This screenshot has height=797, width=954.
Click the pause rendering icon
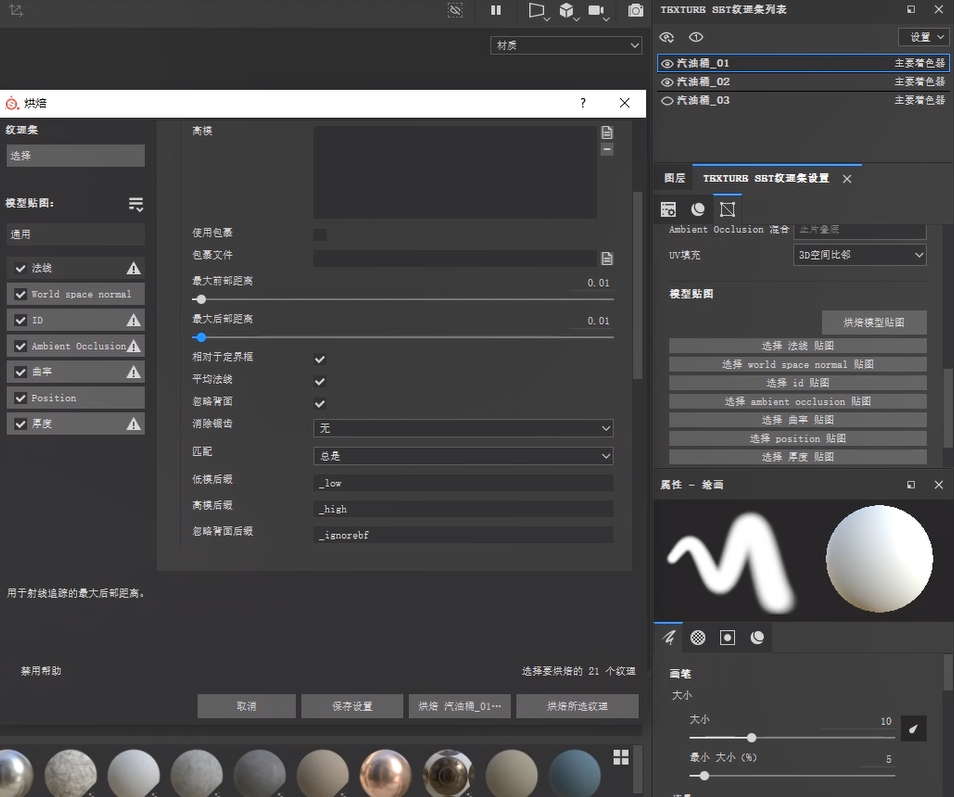[x=496, y=10]
